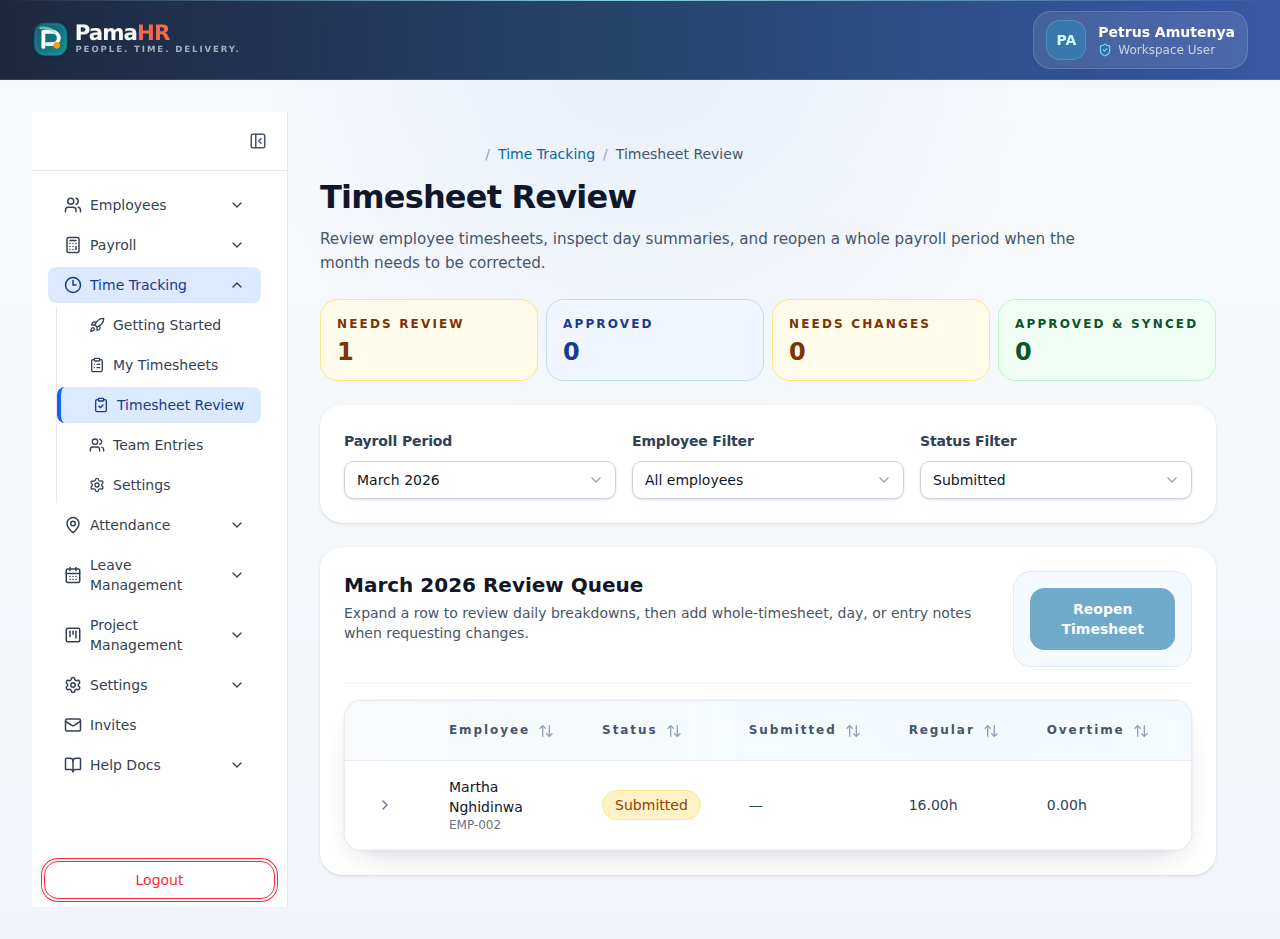This screenshot has height=939, width=1280.
Task: Click the Time Tracking sub-menu Settings gear icon
Action: (x=97, y=485)
